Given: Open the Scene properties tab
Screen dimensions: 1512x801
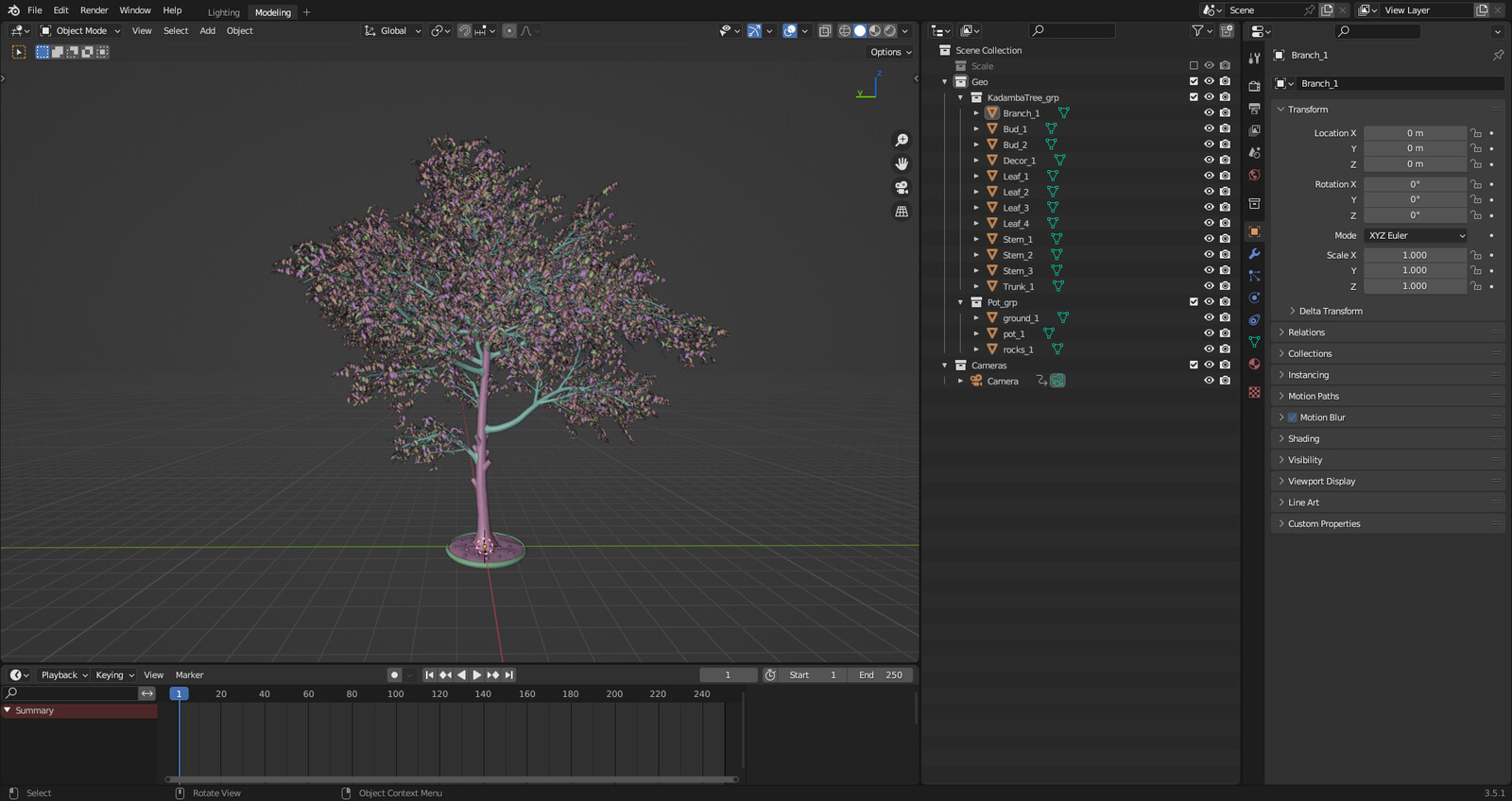Looking at the screenshot, I should click(1254, 152).
